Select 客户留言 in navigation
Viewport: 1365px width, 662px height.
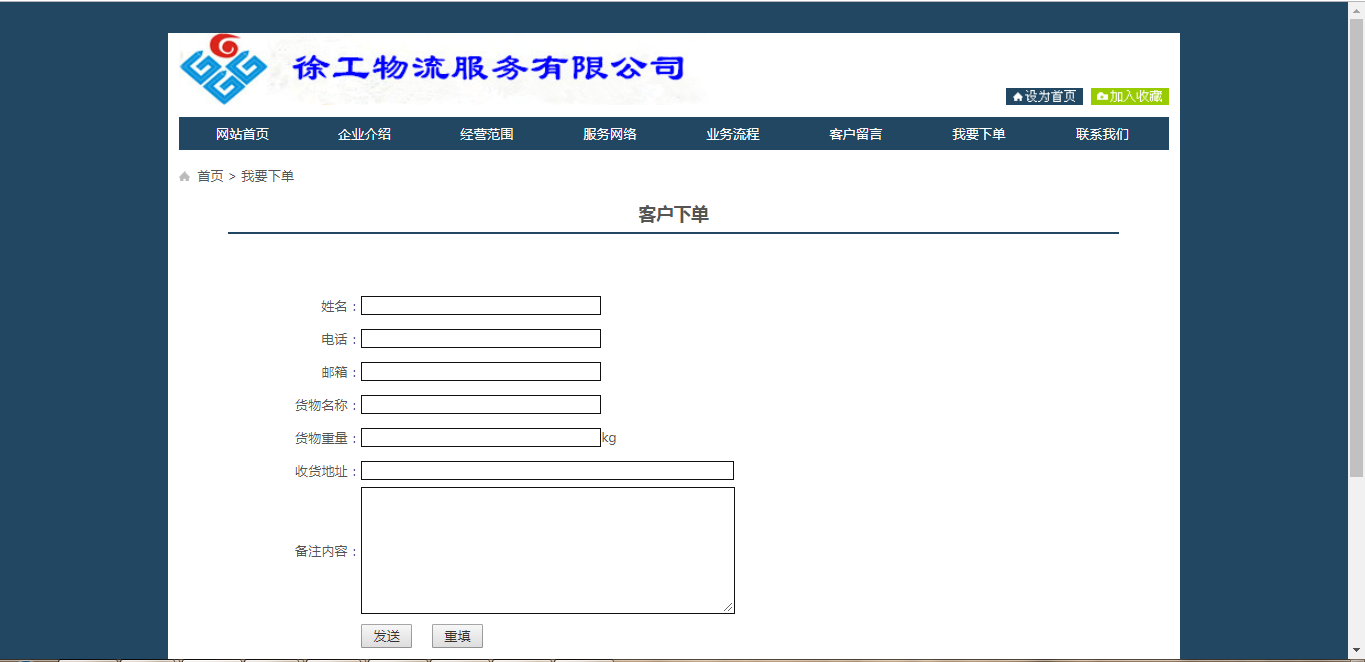pos(856,134)
